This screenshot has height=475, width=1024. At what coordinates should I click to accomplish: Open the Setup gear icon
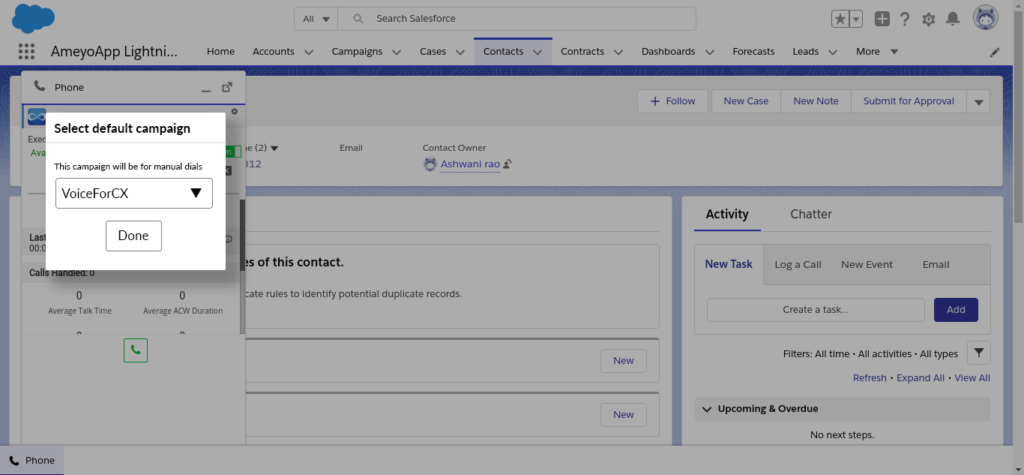coord(929,19)
